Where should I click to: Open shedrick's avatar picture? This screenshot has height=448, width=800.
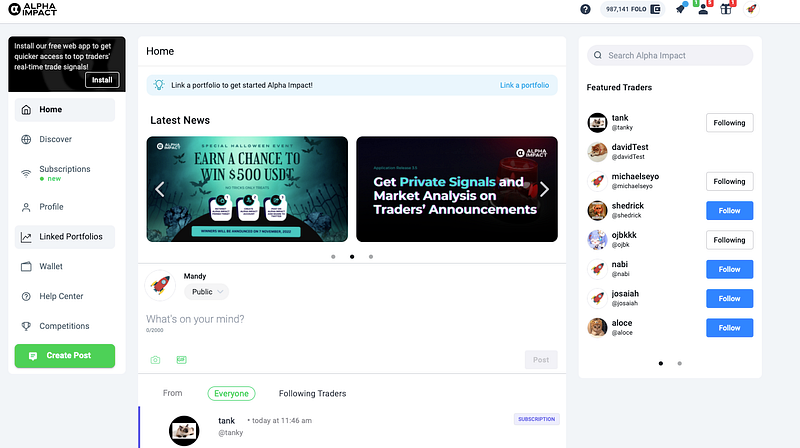pos(597,210)
